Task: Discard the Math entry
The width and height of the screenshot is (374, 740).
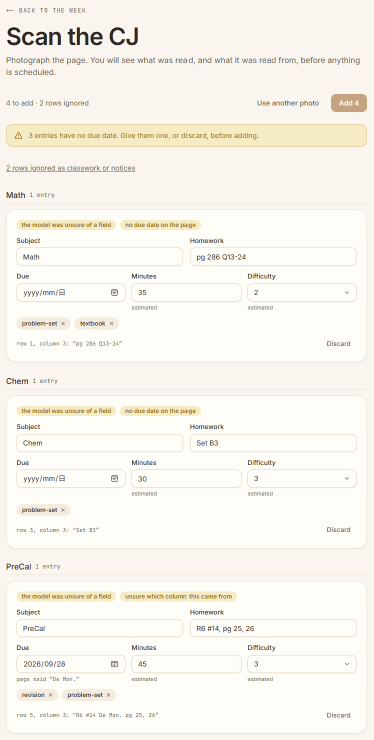Action: click(x=339, y=344)
